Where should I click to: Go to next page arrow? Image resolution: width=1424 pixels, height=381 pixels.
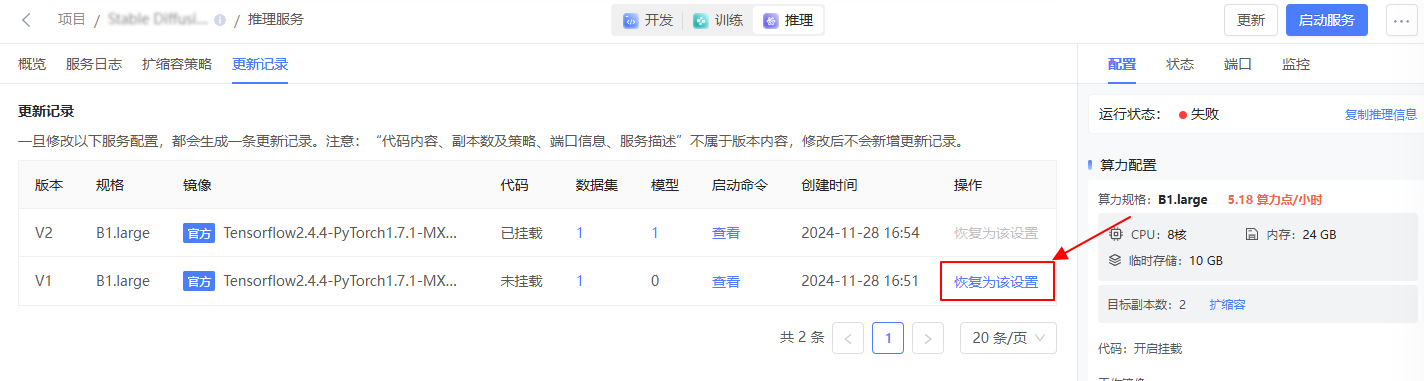point(928,338)
